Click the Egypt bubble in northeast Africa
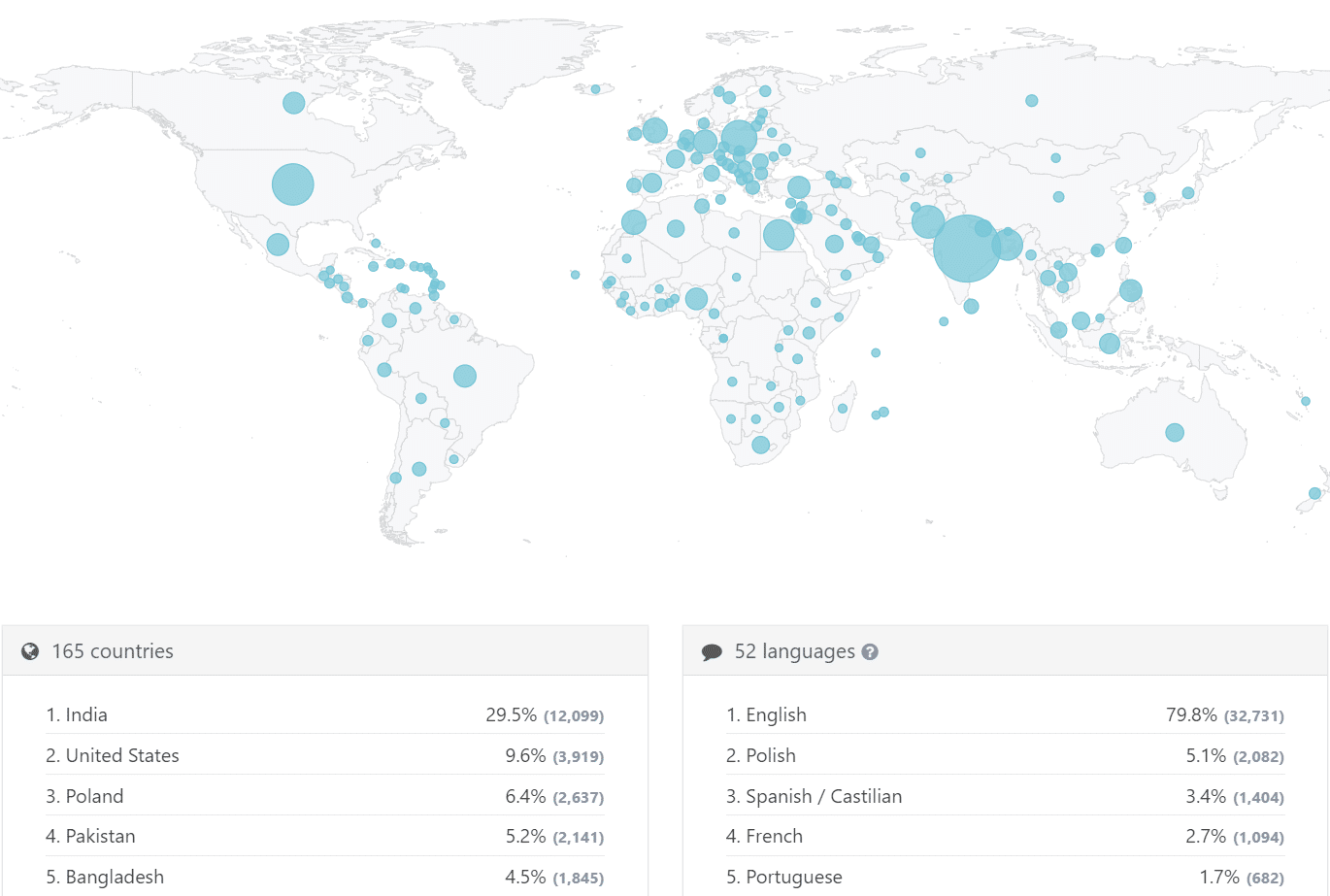 (x=779, y=234)
